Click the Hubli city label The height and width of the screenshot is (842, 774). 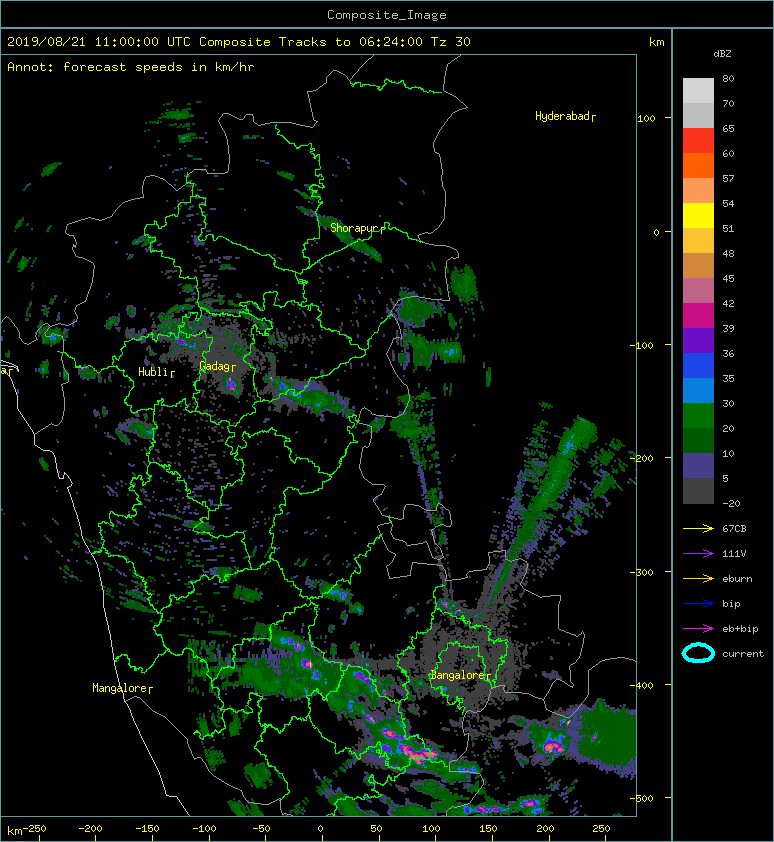[x=153, y=372]
